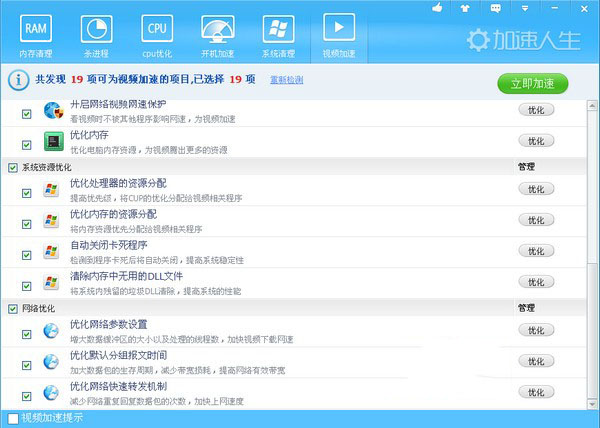This screenshot has width=600, height=428.
Task: Uncheck 优化网络参数设置 checkbox
Action: click(x=26, y=334)
